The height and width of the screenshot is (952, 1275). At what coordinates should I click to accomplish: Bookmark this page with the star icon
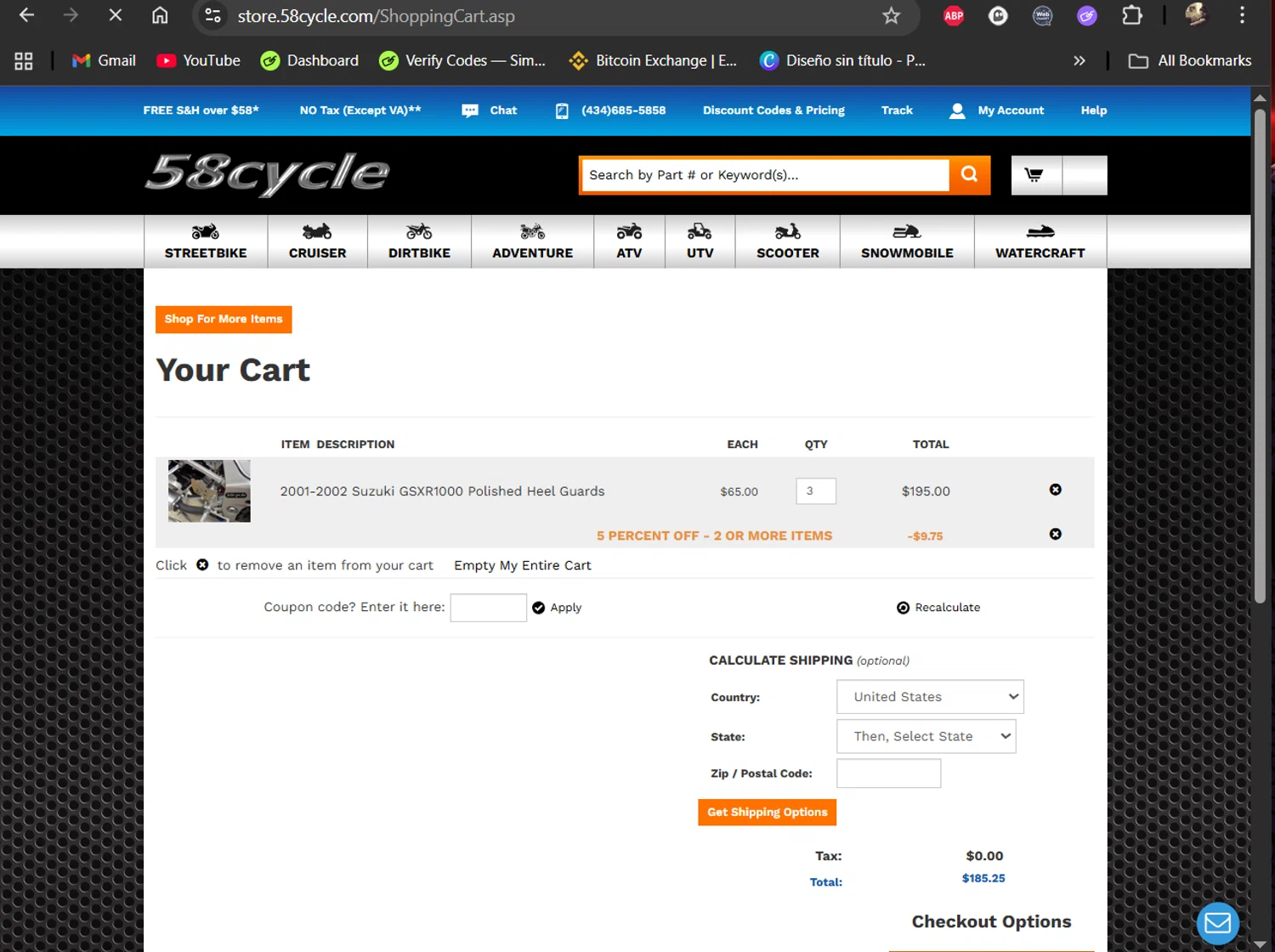[891, 15]
